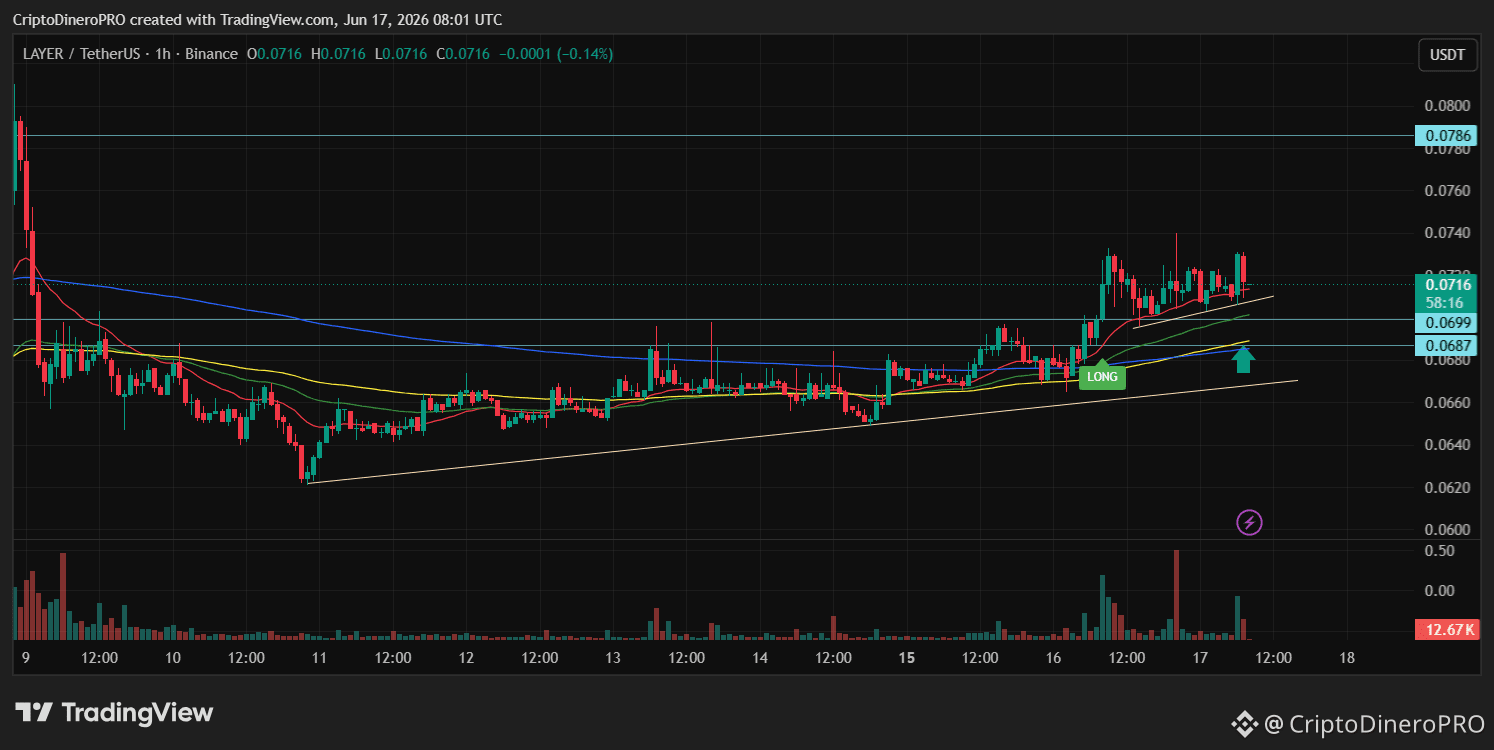Click the snapshot header with Jun 17, 2026 timestamp

pos(258,20)
